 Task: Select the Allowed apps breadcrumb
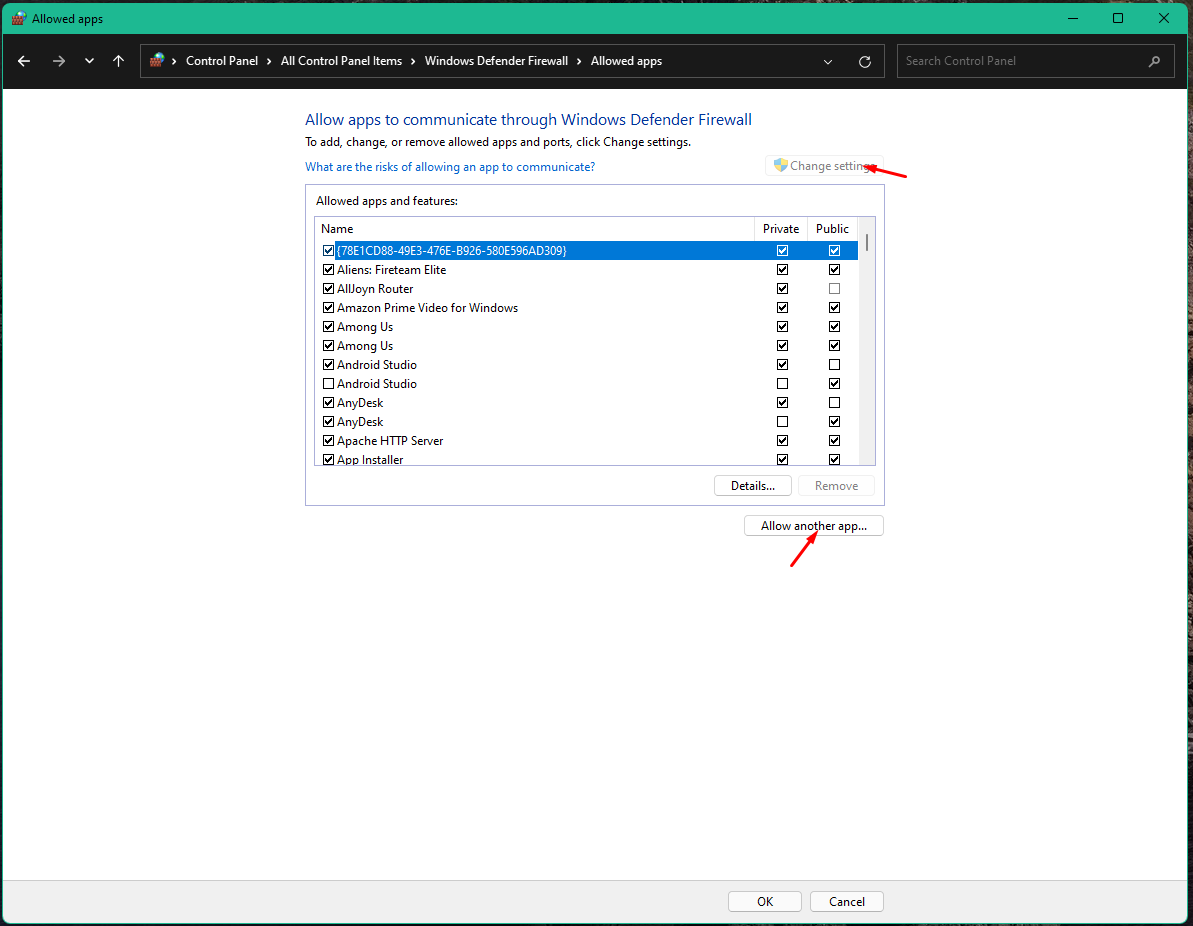tap(626, 61)
